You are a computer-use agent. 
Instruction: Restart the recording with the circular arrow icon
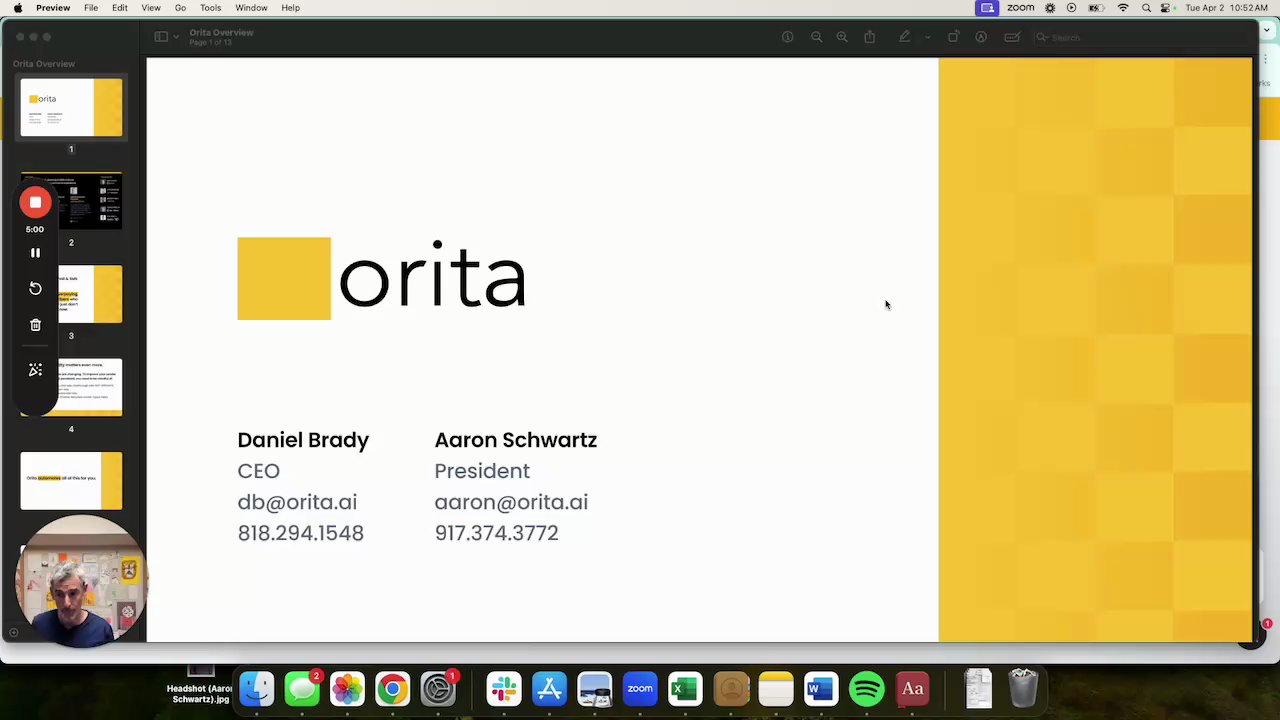pos(35,288)
